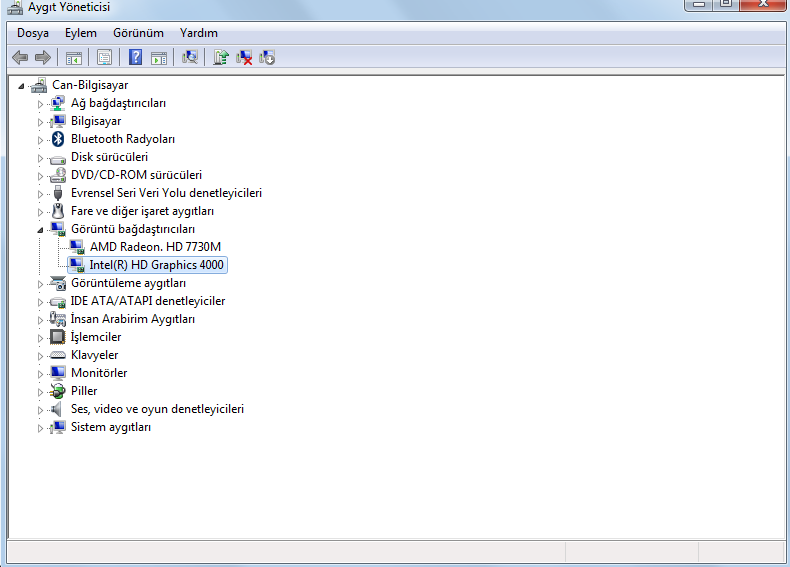Expand the Bluetooth Radyoları category
This screenshot has width=790, height=567.
click(41, 140)
